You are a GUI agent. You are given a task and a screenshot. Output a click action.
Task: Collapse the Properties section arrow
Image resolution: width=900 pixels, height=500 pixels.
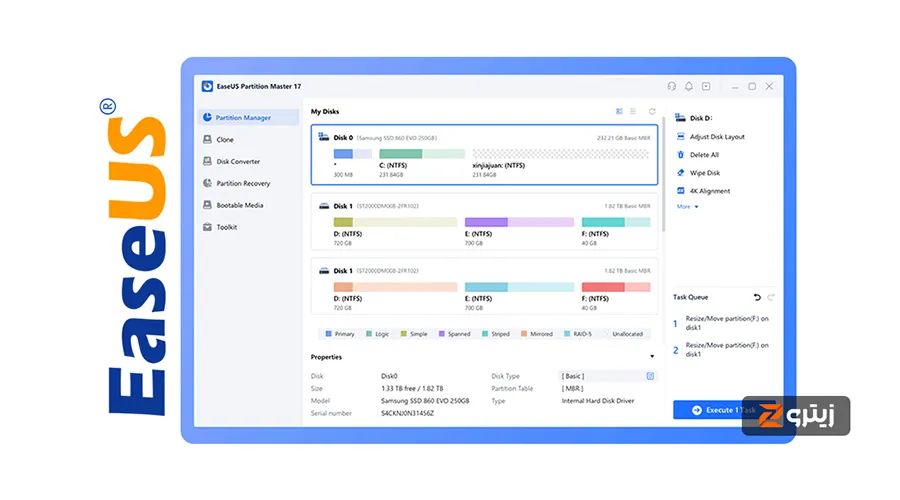click(x=652, y=356)
